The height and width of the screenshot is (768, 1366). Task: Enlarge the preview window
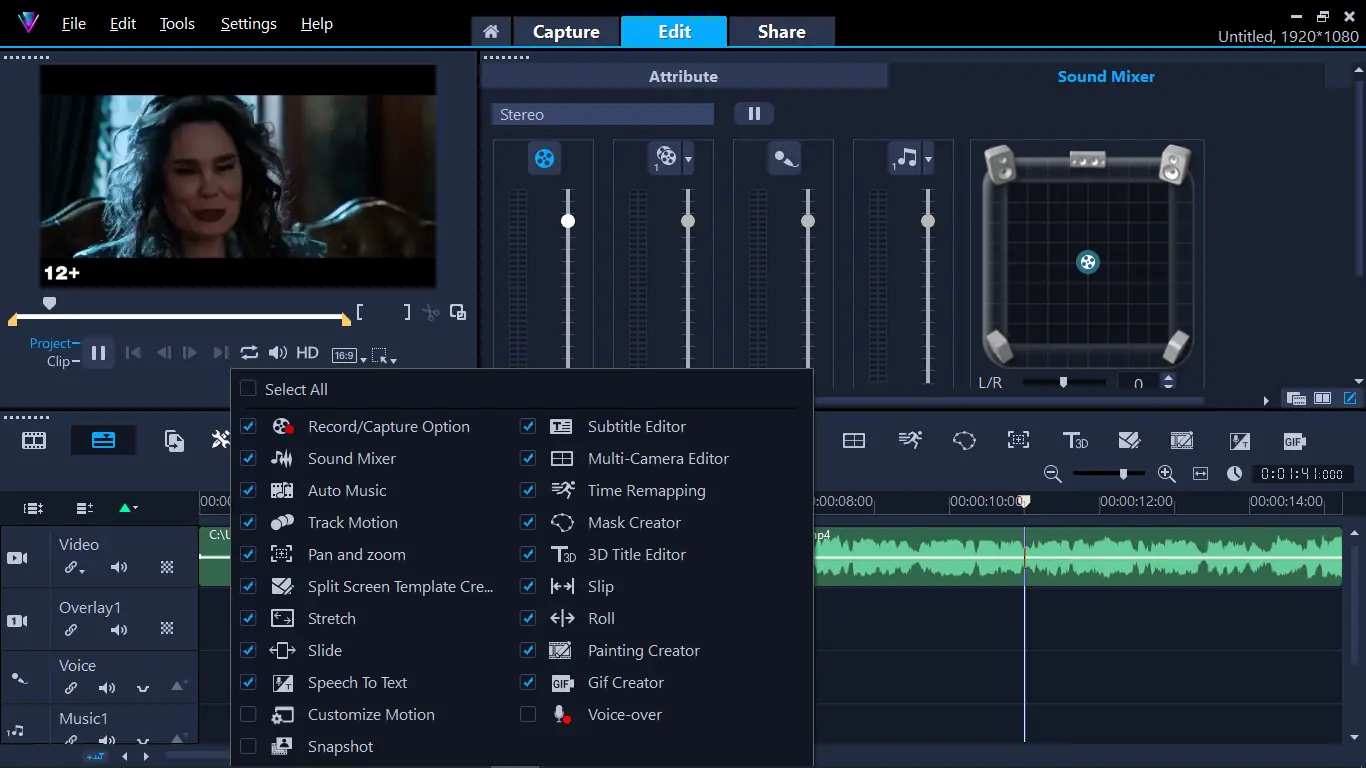[458, 312]
